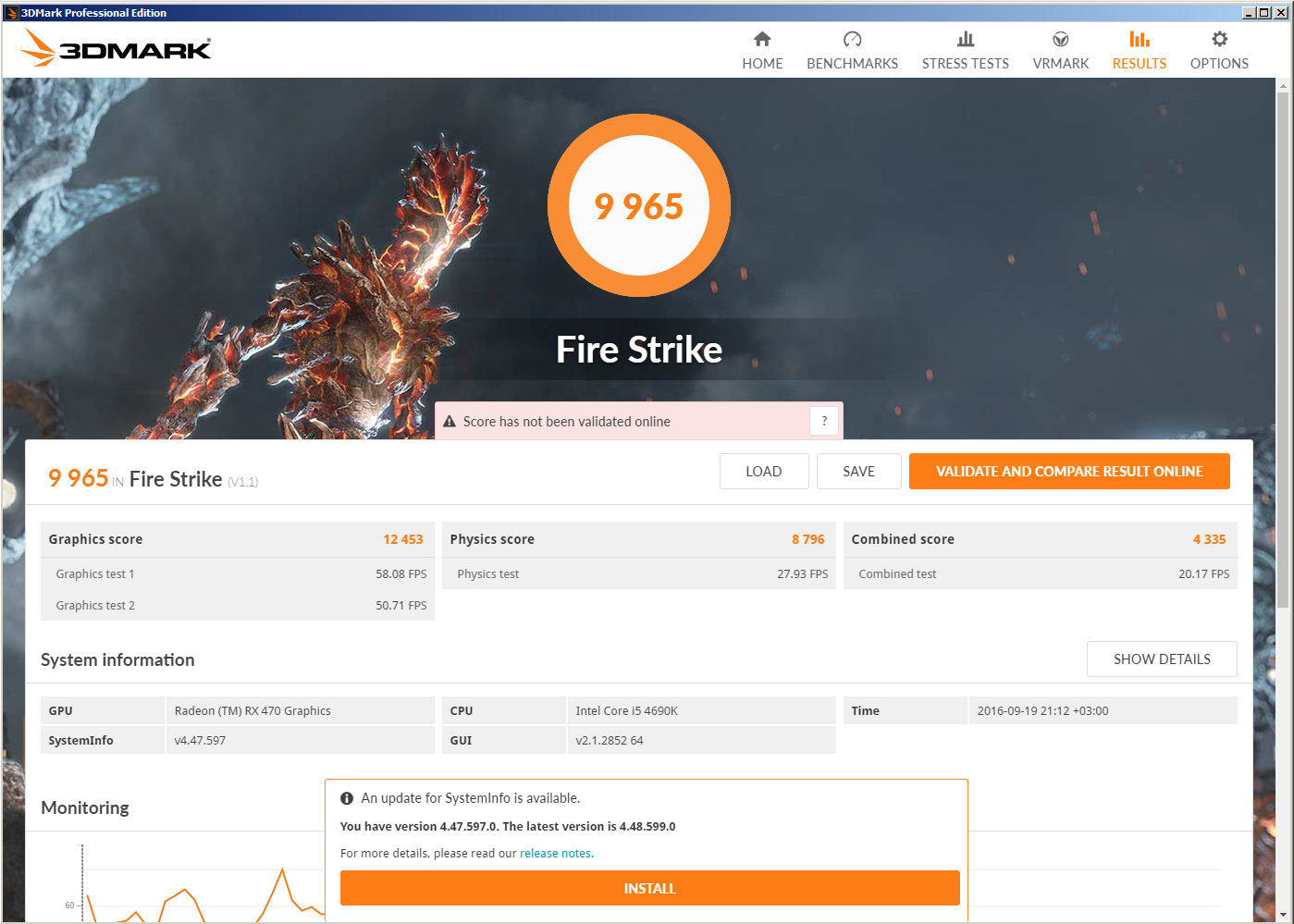This screenshot has width=1294, height=924.
Task: Click GUI version v2.1.2852 64
Action: click(610, 741)
